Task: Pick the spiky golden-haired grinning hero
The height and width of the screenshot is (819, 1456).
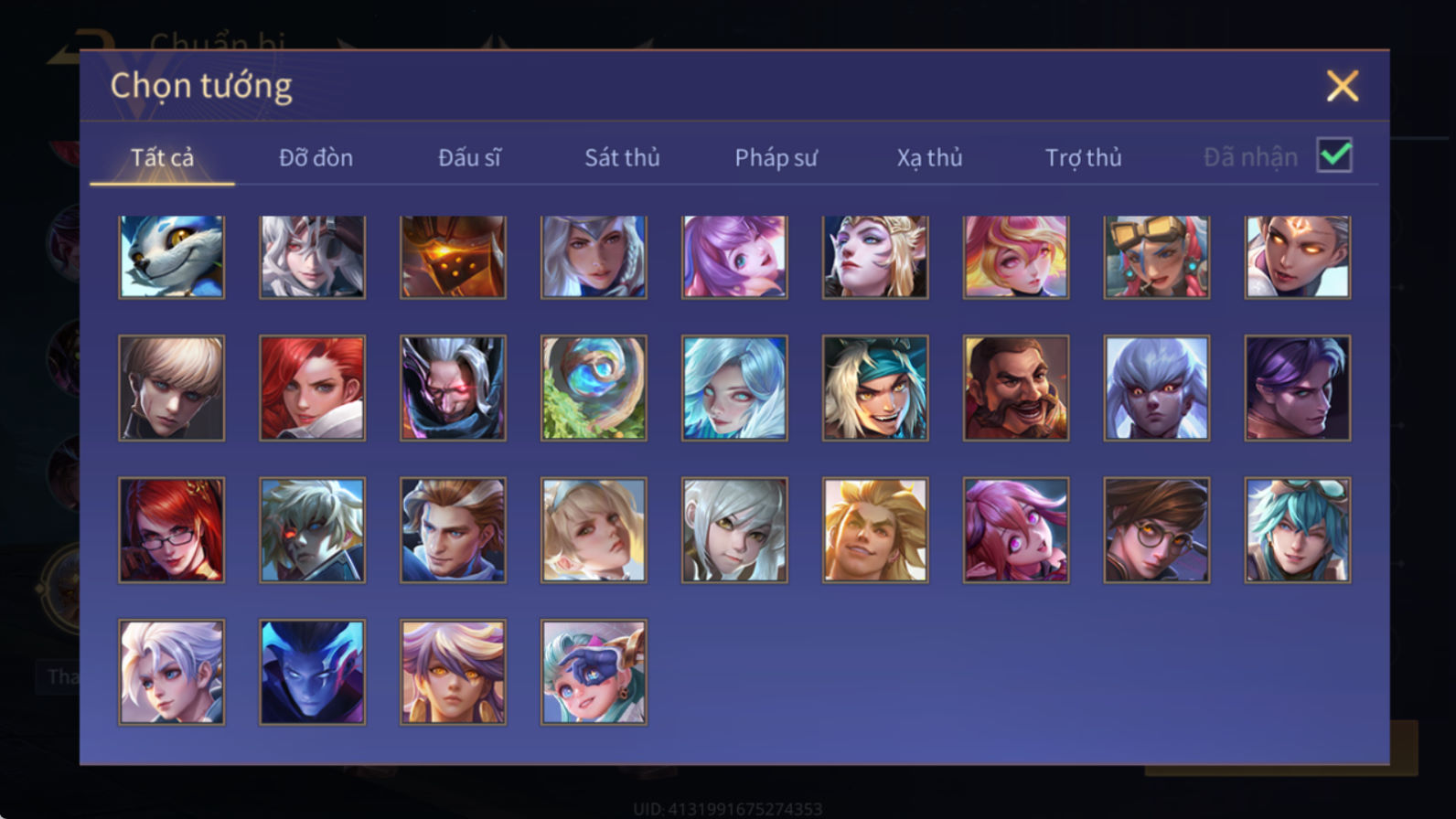Action: (x=875, y=530)
